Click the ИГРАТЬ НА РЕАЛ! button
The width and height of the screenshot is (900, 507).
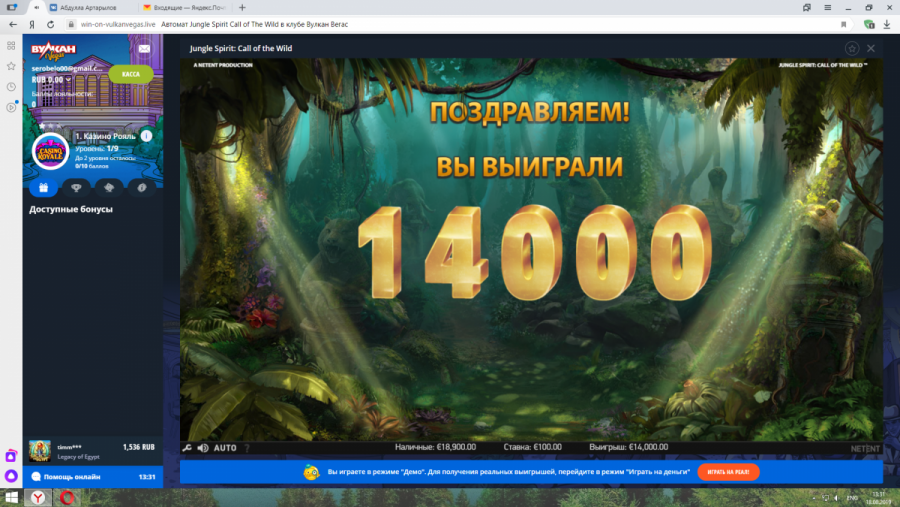pos(728,472)
